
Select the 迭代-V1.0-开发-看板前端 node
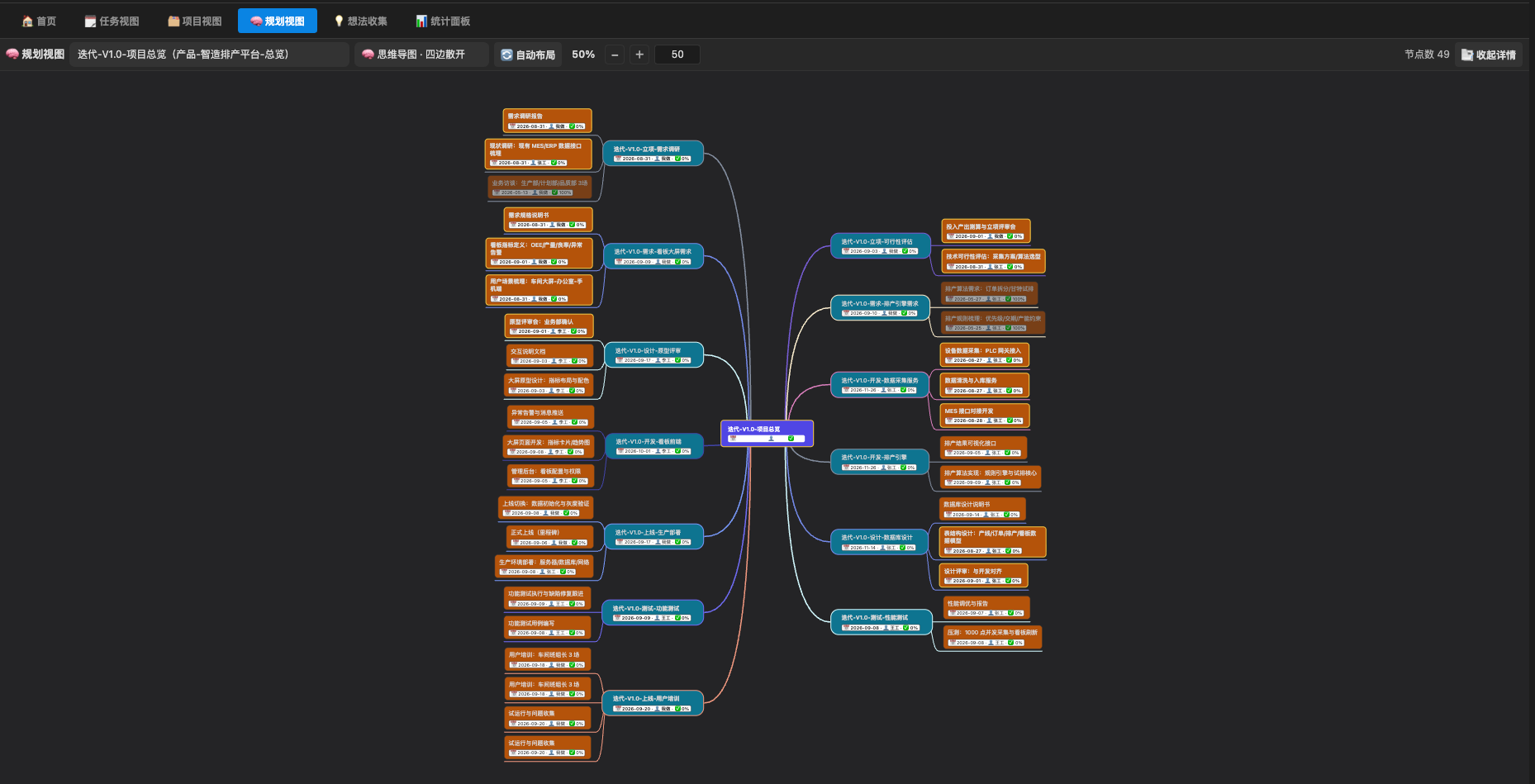(653, 446)
